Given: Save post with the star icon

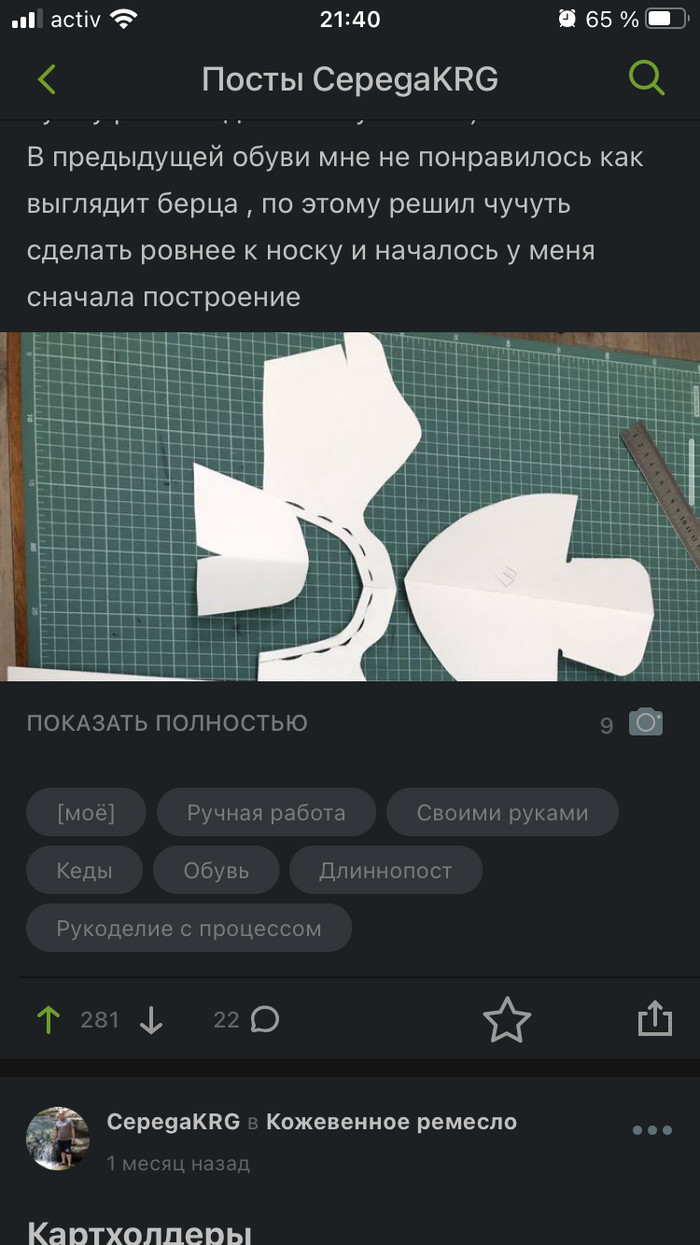Looking at the screenshot, I should [x=507, y=1020].
